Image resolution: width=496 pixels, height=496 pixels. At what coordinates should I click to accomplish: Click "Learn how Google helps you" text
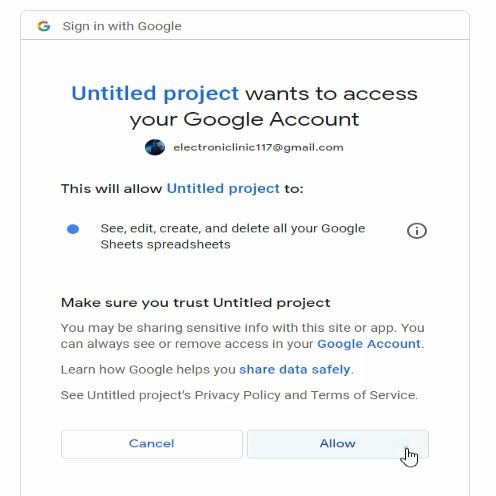[x=148, y=369]
